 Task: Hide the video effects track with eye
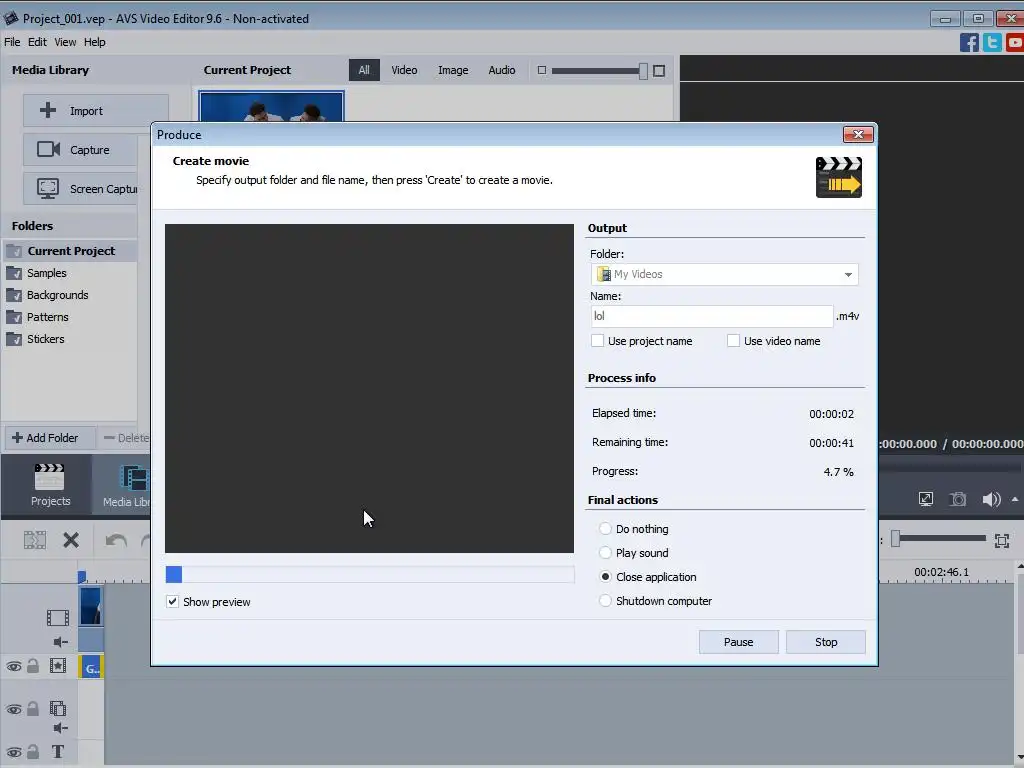tap(14, 666)
